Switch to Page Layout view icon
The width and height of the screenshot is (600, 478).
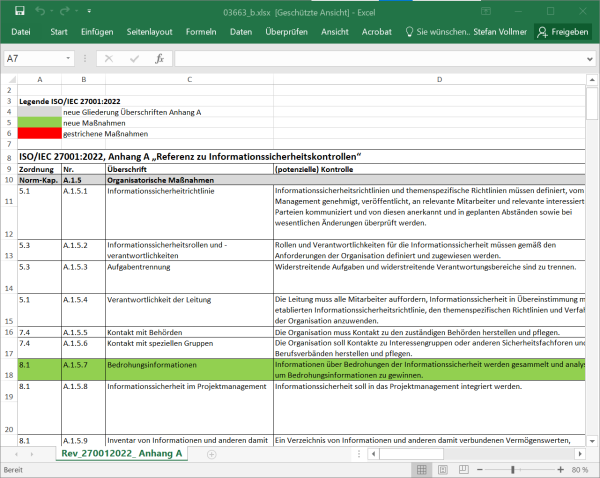tap(445, 469)
